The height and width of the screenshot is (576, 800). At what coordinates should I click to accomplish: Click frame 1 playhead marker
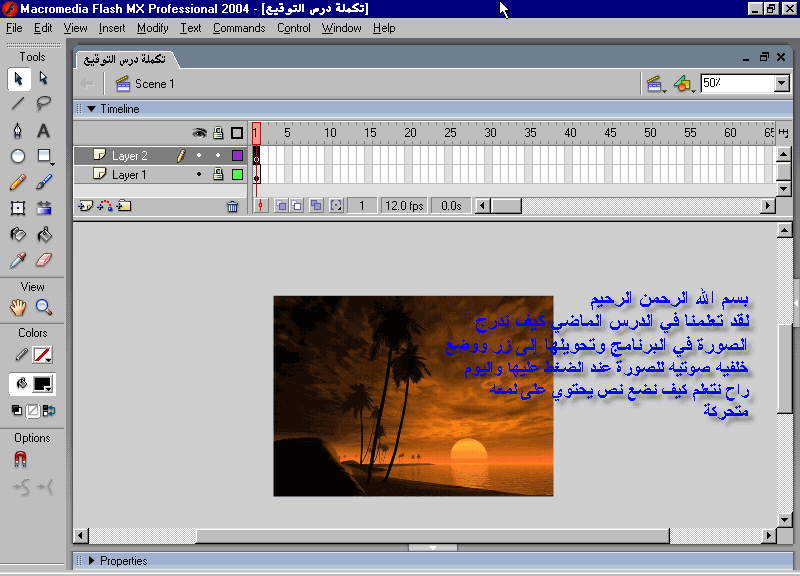[x=256, y=133]
